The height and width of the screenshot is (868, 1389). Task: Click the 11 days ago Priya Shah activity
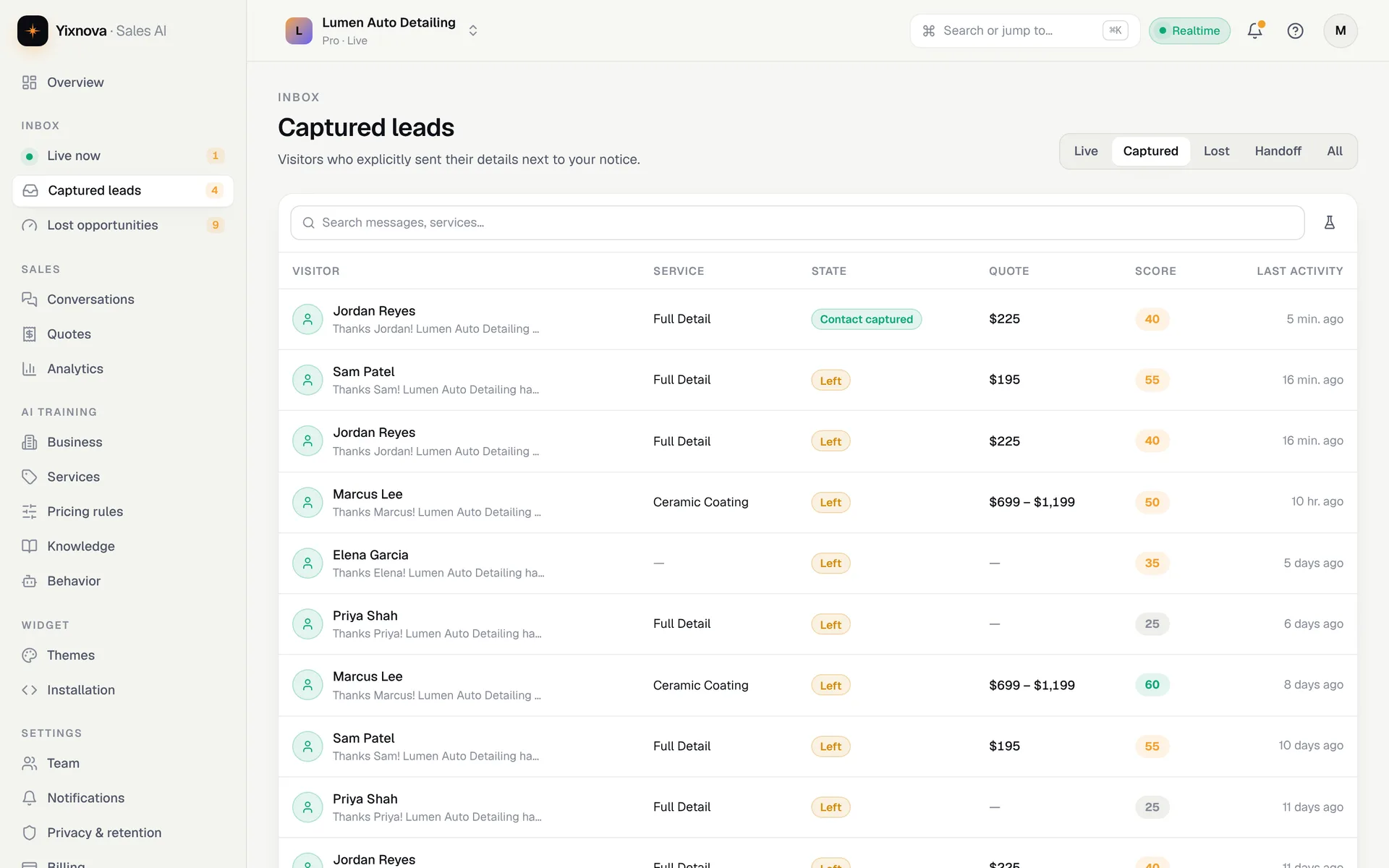point(1312,807)
